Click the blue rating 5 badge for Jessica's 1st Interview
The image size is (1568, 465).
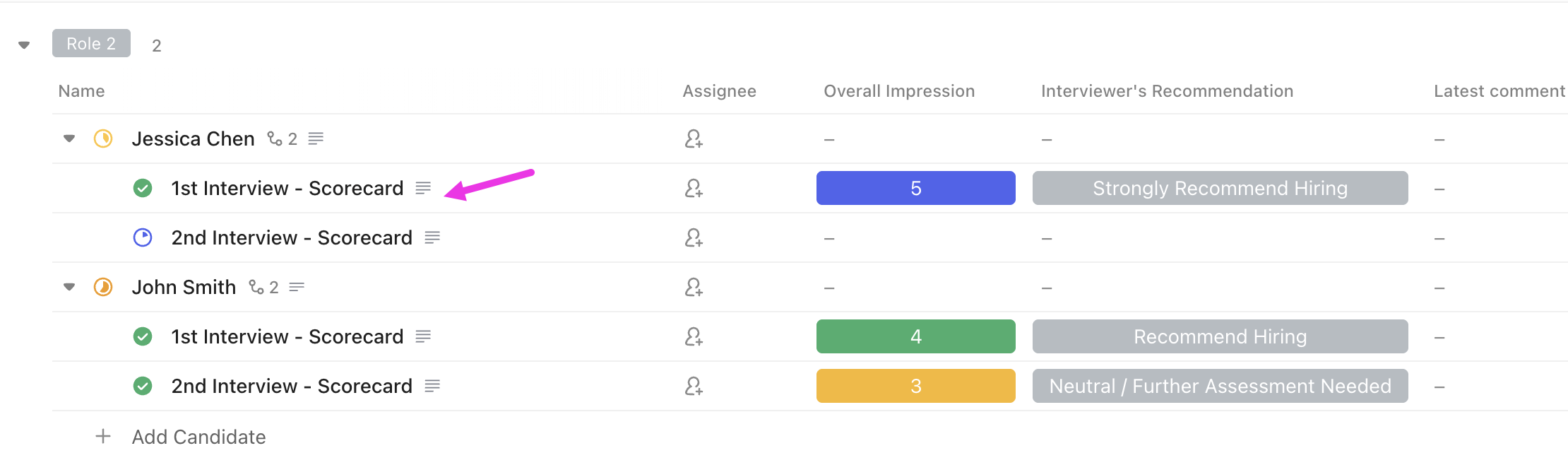pyautogui.click(x=915, y=188)
